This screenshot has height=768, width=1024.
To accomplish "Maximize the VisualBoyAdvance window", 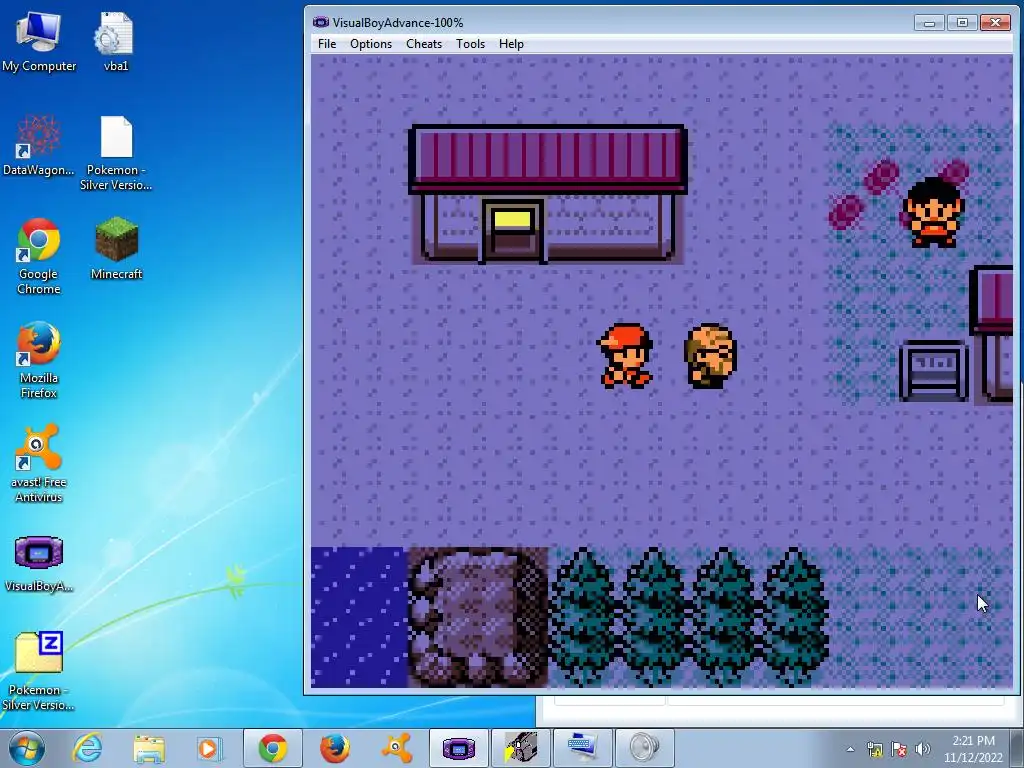I will pos(962,23).
